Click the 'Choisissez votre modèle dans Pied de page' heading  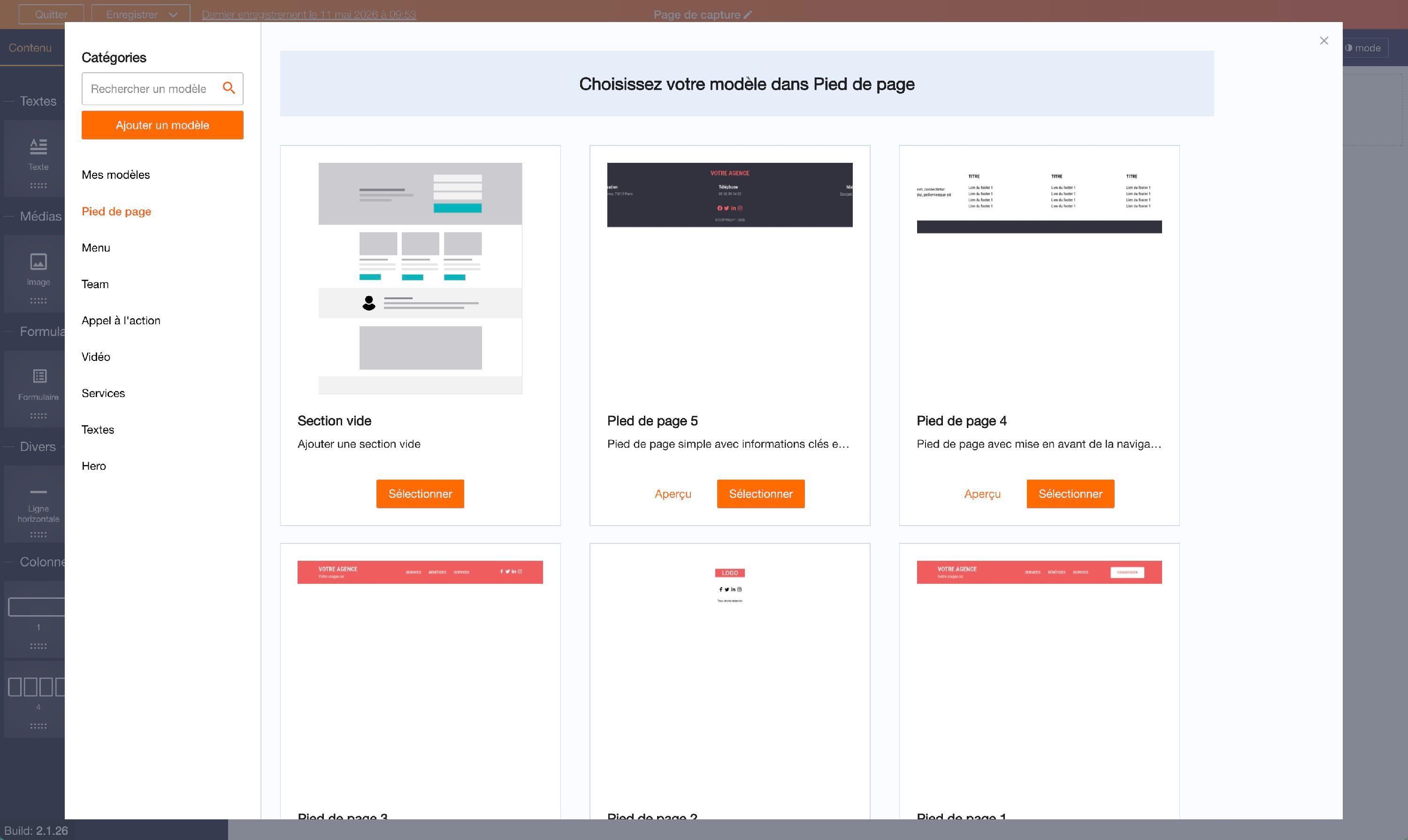747,84
